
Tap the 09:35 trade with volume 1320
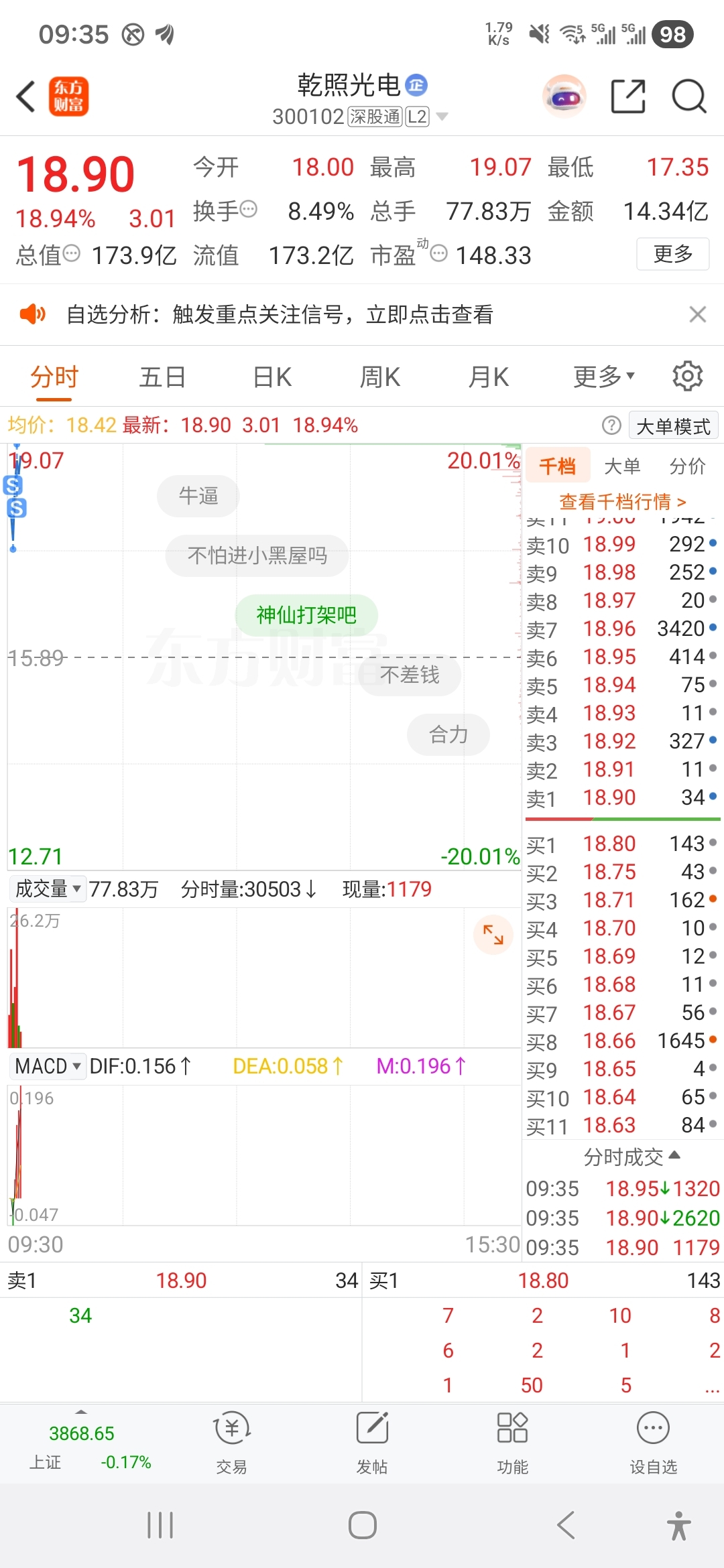tap(623, 1189)
